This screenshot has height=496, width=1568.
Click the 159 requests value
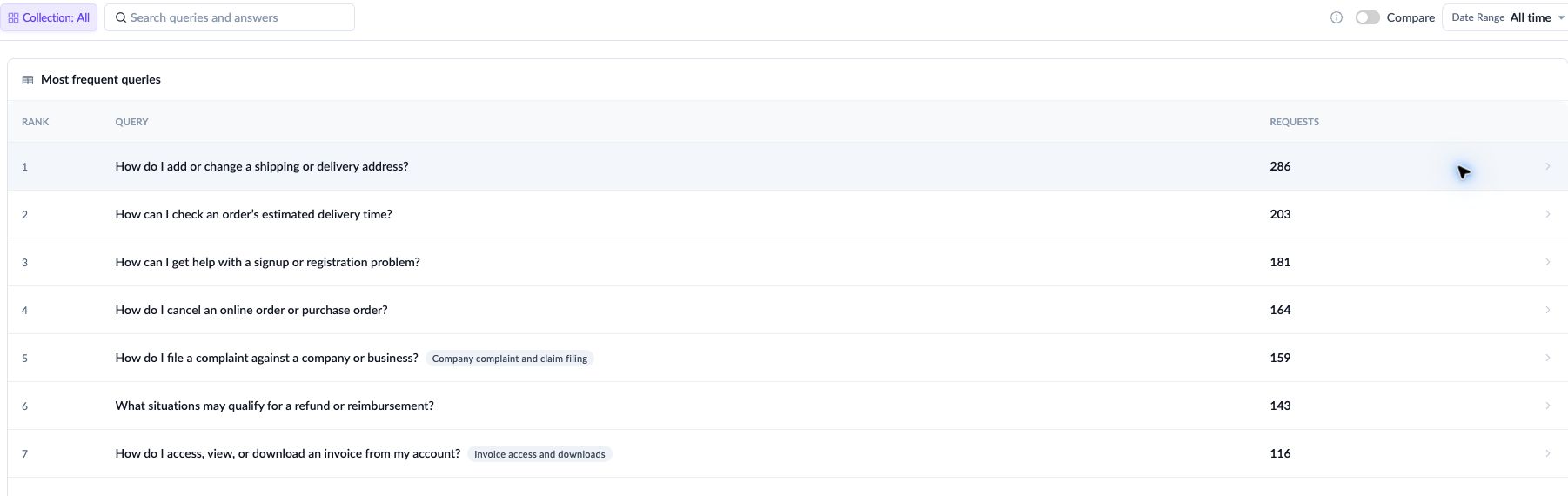point(1280,358)
